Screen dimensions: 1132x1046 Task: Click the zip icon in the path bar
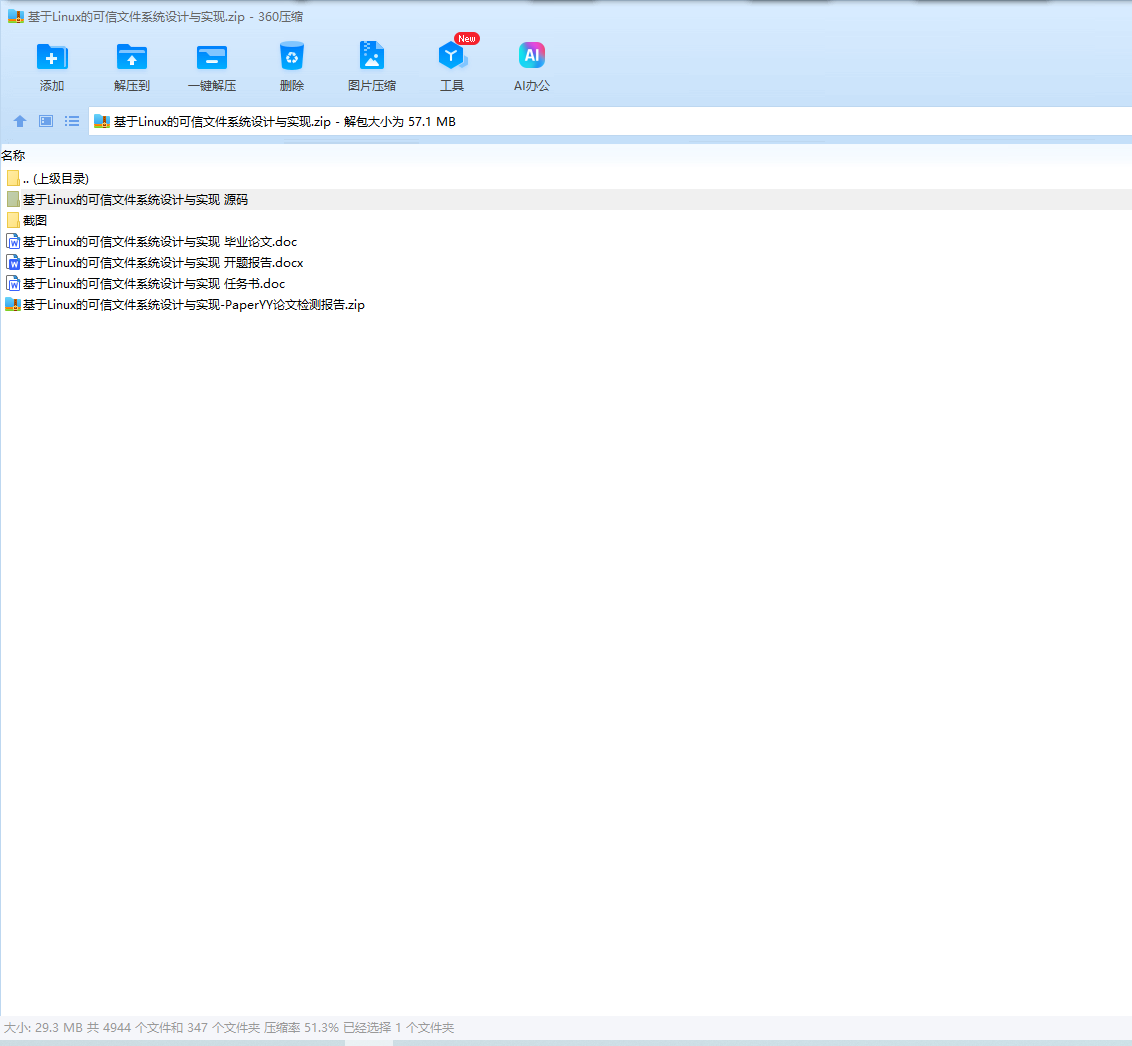click(102, 121)
